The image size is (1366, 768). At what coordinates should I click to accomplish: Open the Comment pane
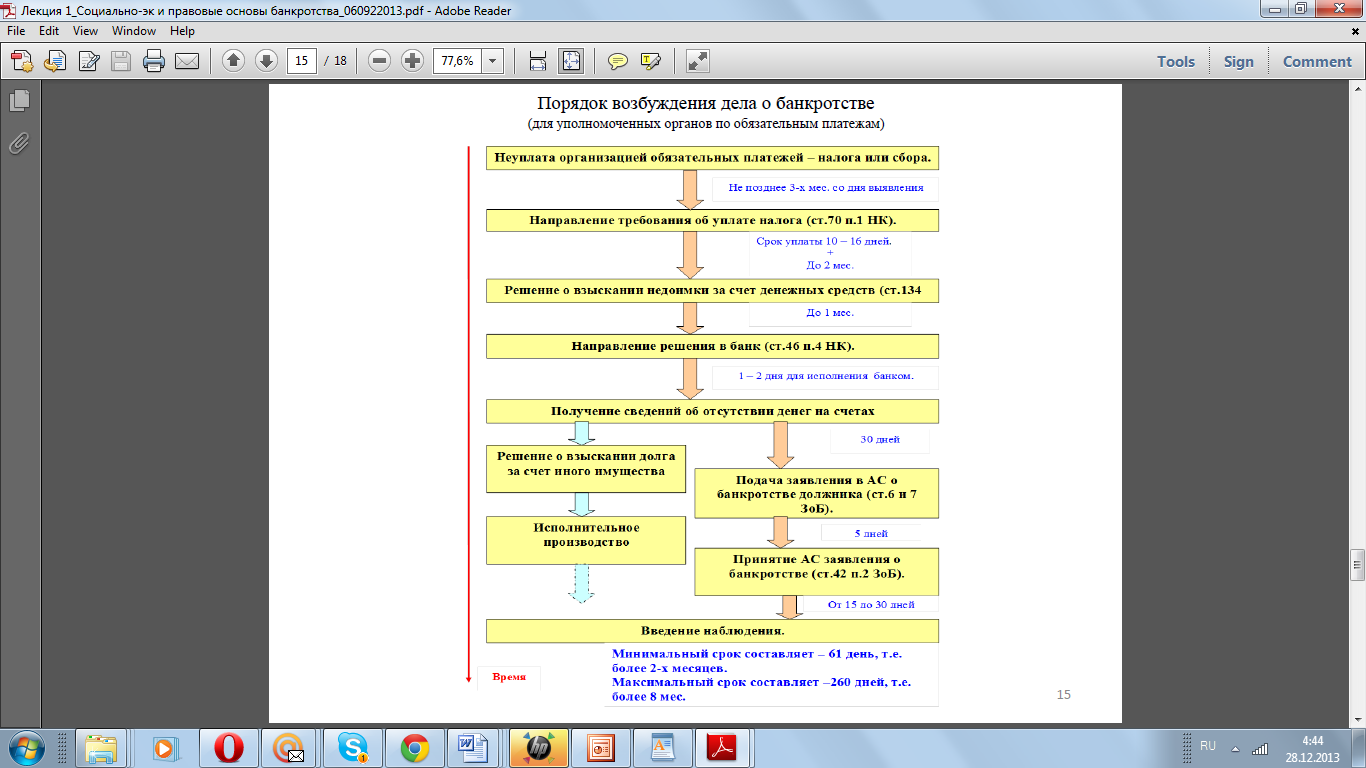point(1317,61)
